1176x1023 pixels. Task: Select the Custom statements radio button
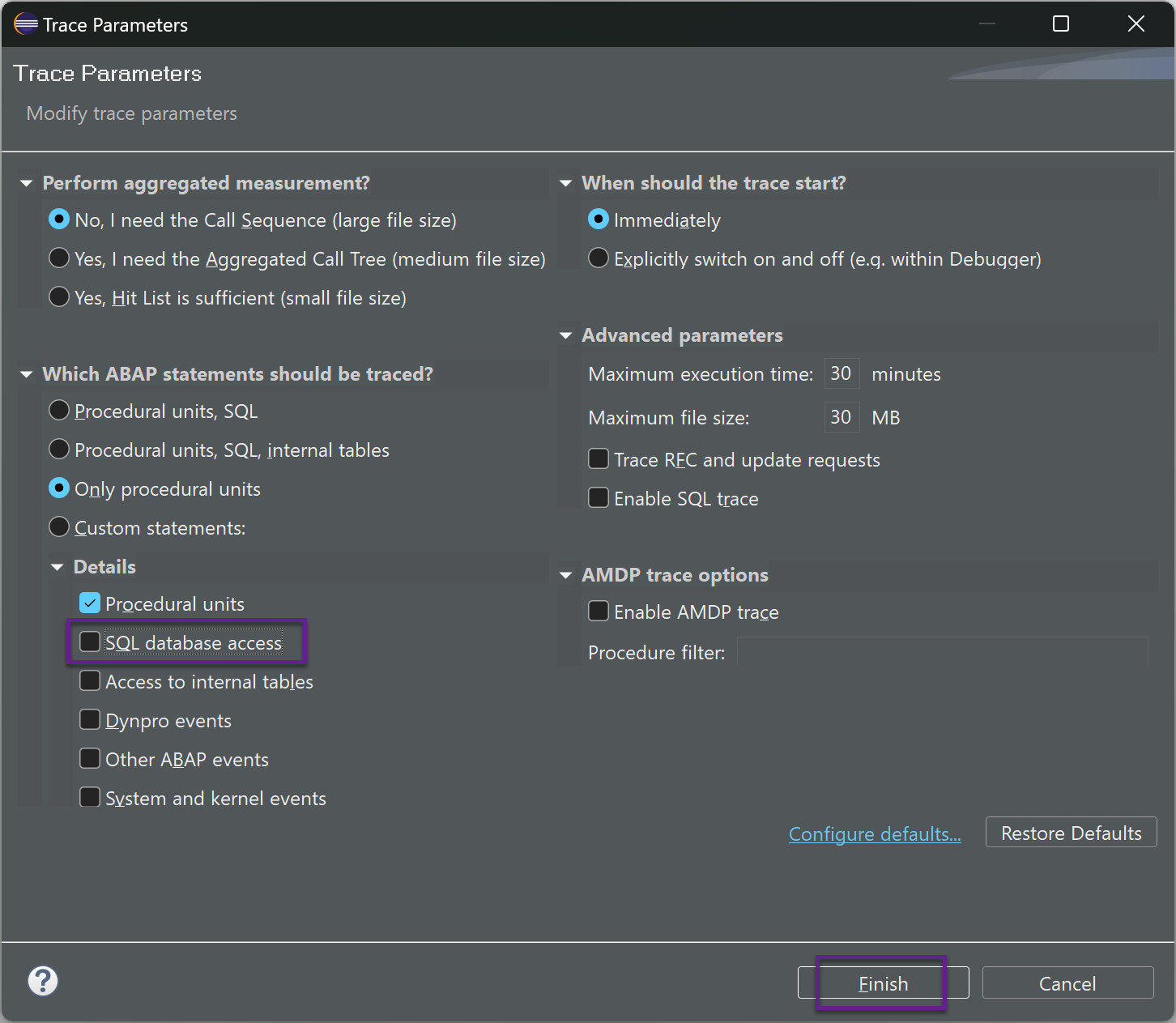[59, 527]
